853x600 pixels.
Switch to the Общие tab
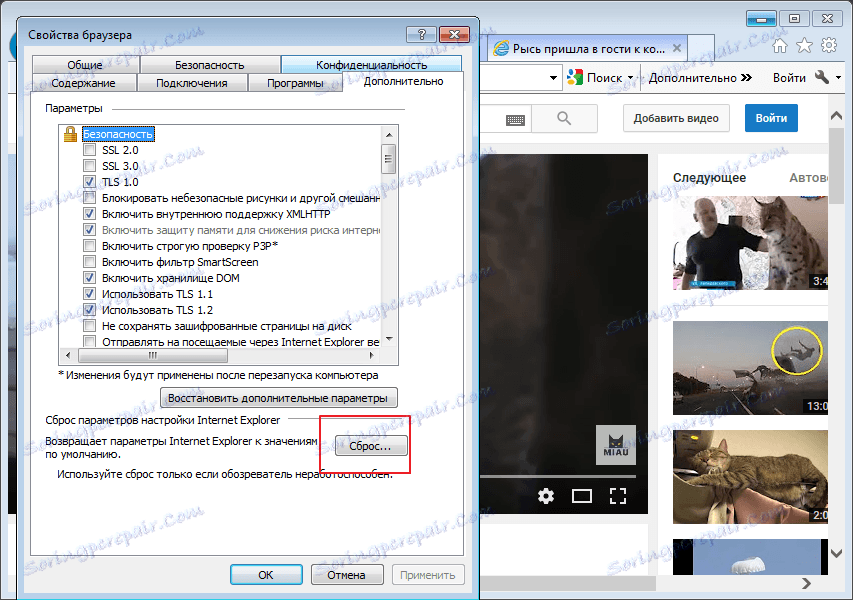click(85, 65)
